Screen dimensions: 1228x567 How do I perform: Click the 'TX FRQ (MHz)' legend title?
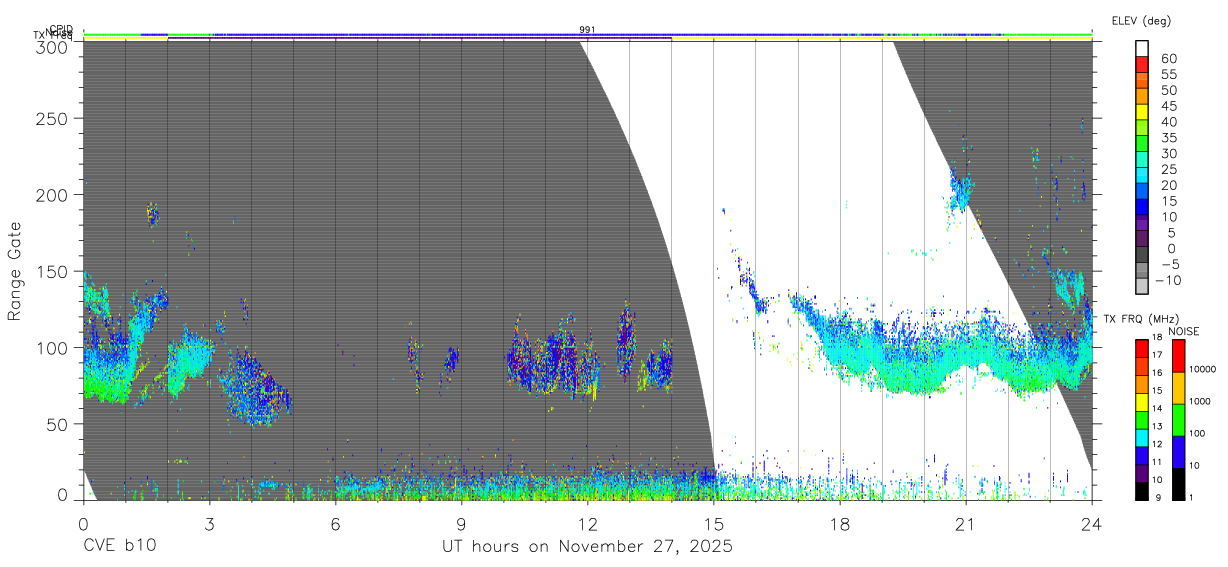click(1141, 319)
